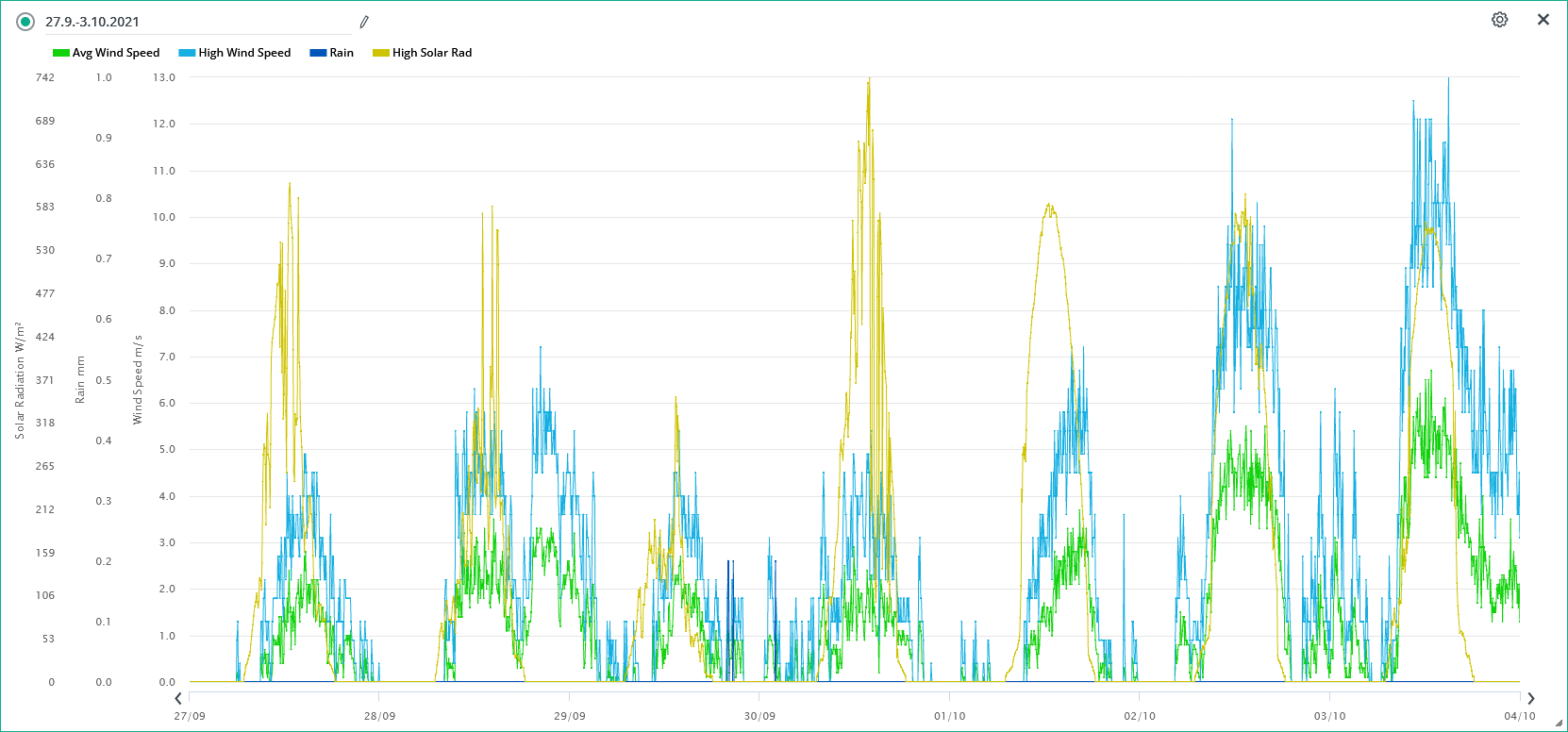Click the chart title 27.9.-3.10.2021 field

click(189, 22)
